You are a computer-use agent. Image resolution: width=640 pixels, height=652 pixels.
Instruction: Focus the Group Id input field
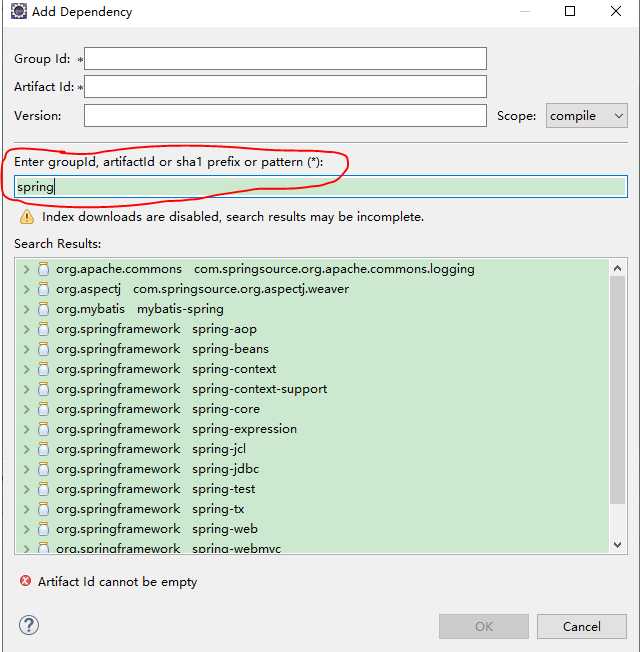285,58
